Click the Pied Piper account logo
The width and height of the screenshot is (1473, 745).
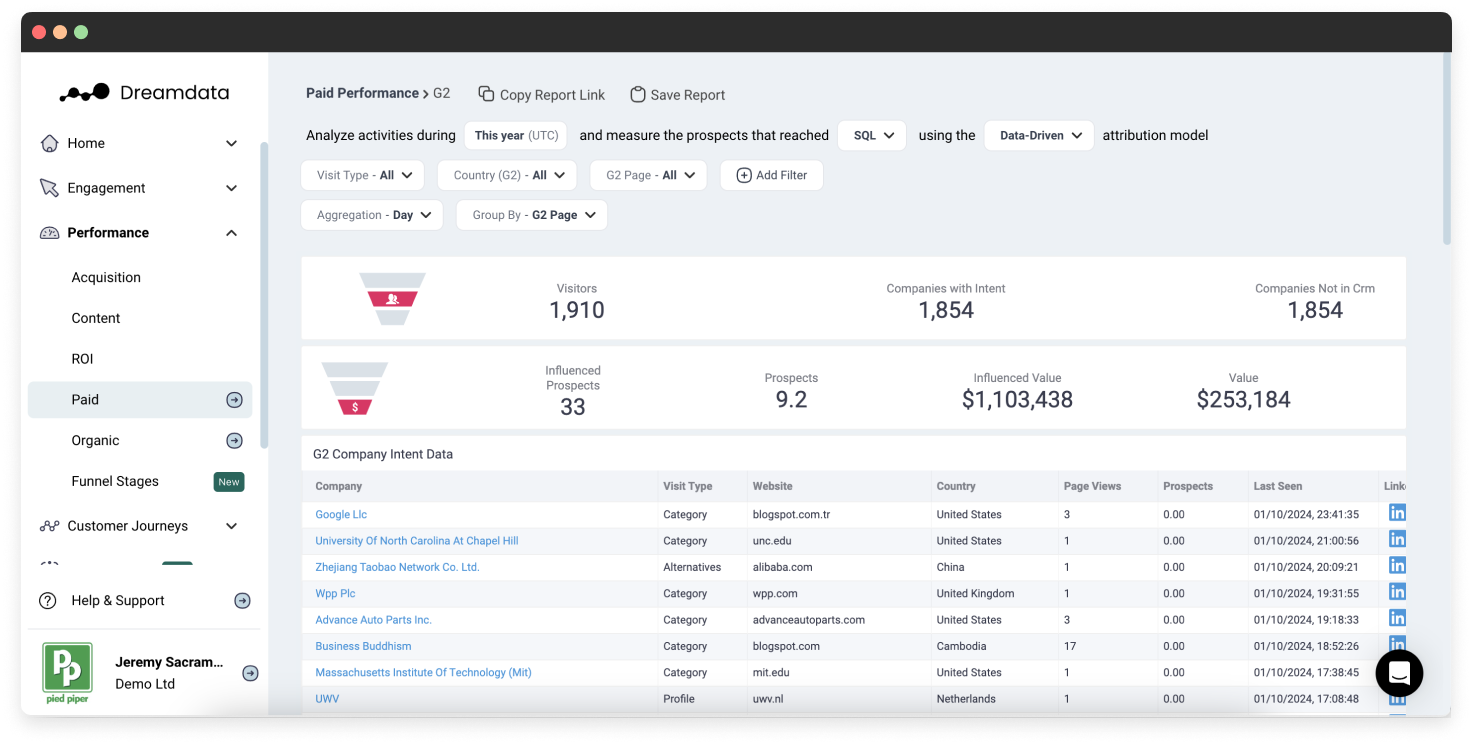tap(67, 669)
